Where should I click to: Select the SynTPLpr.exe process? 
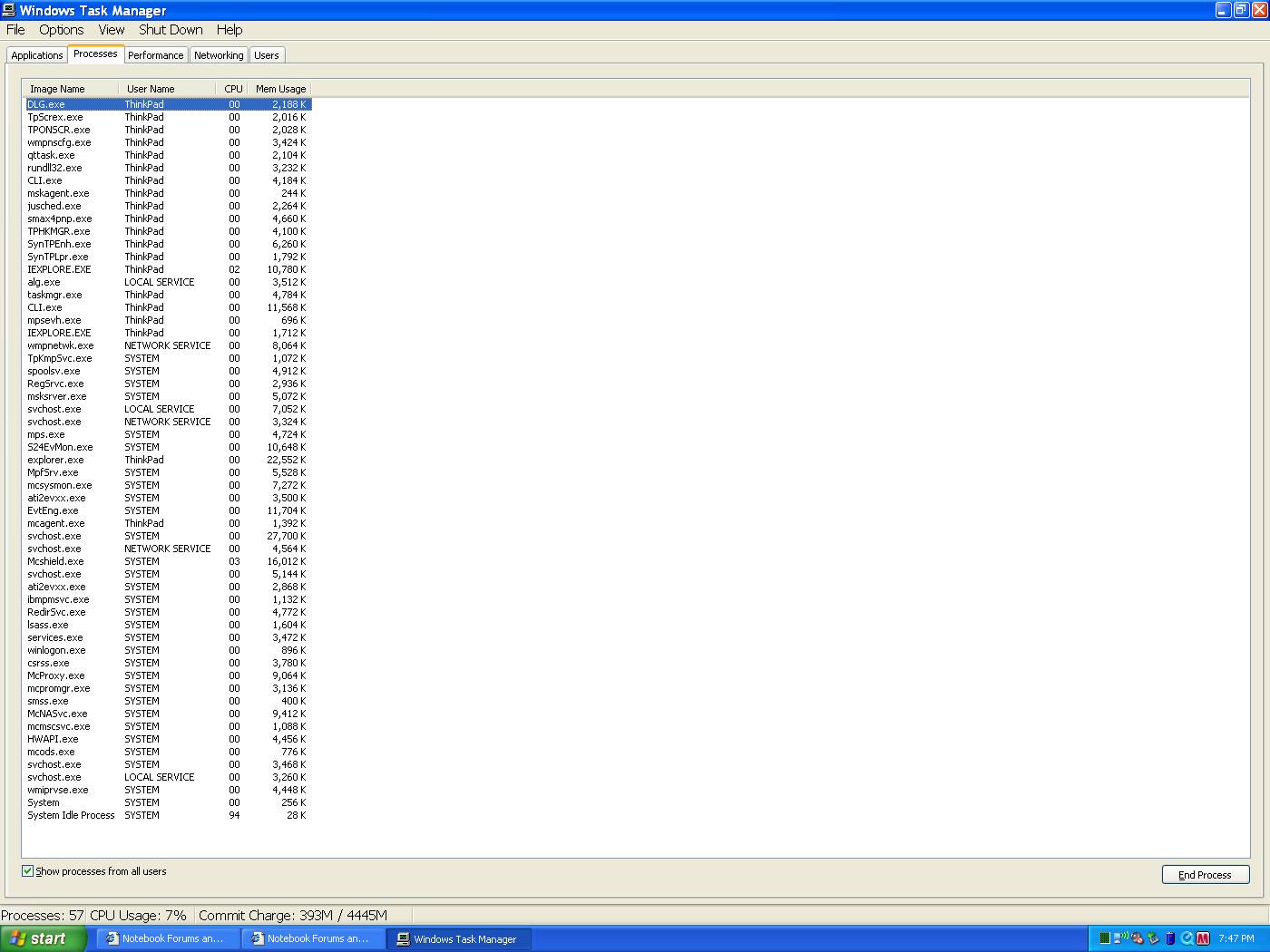pos(169,257)
